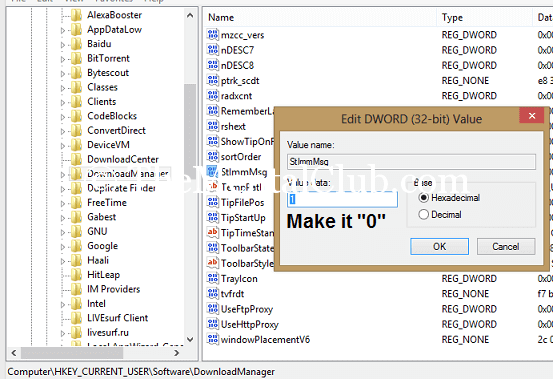This screenshot has height=379, width=553.
Task: Click the tree horizontal scroll left arrow
Action: click(14, 353)
